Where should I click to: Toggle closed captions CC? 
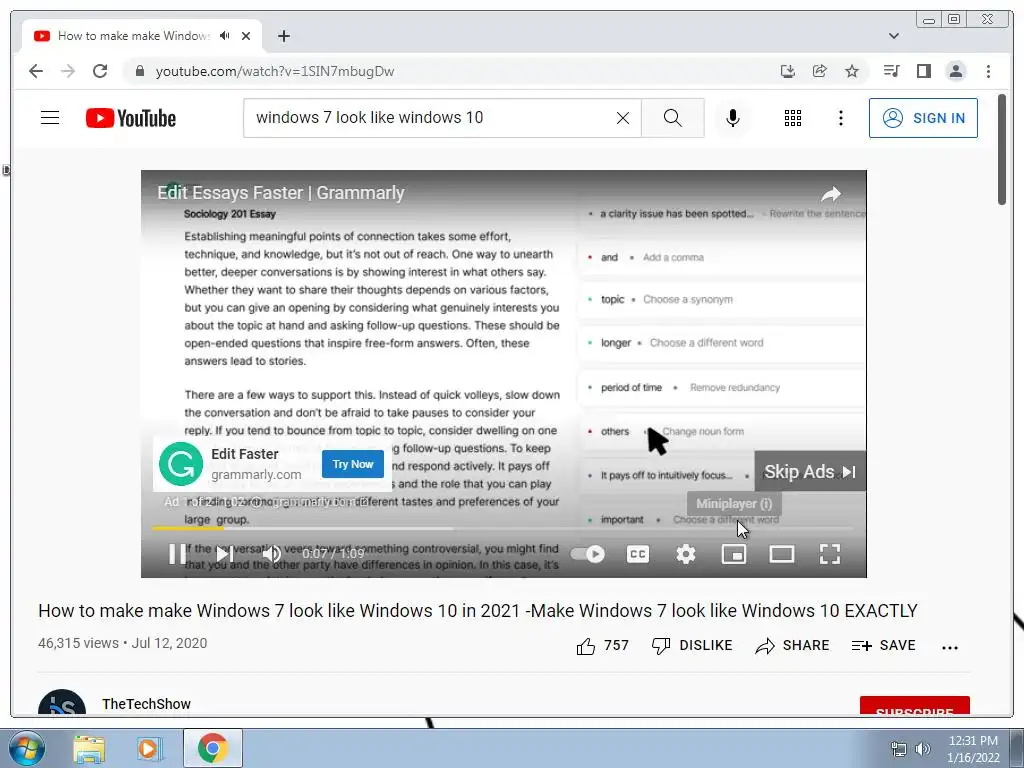(x=638, y=554)
